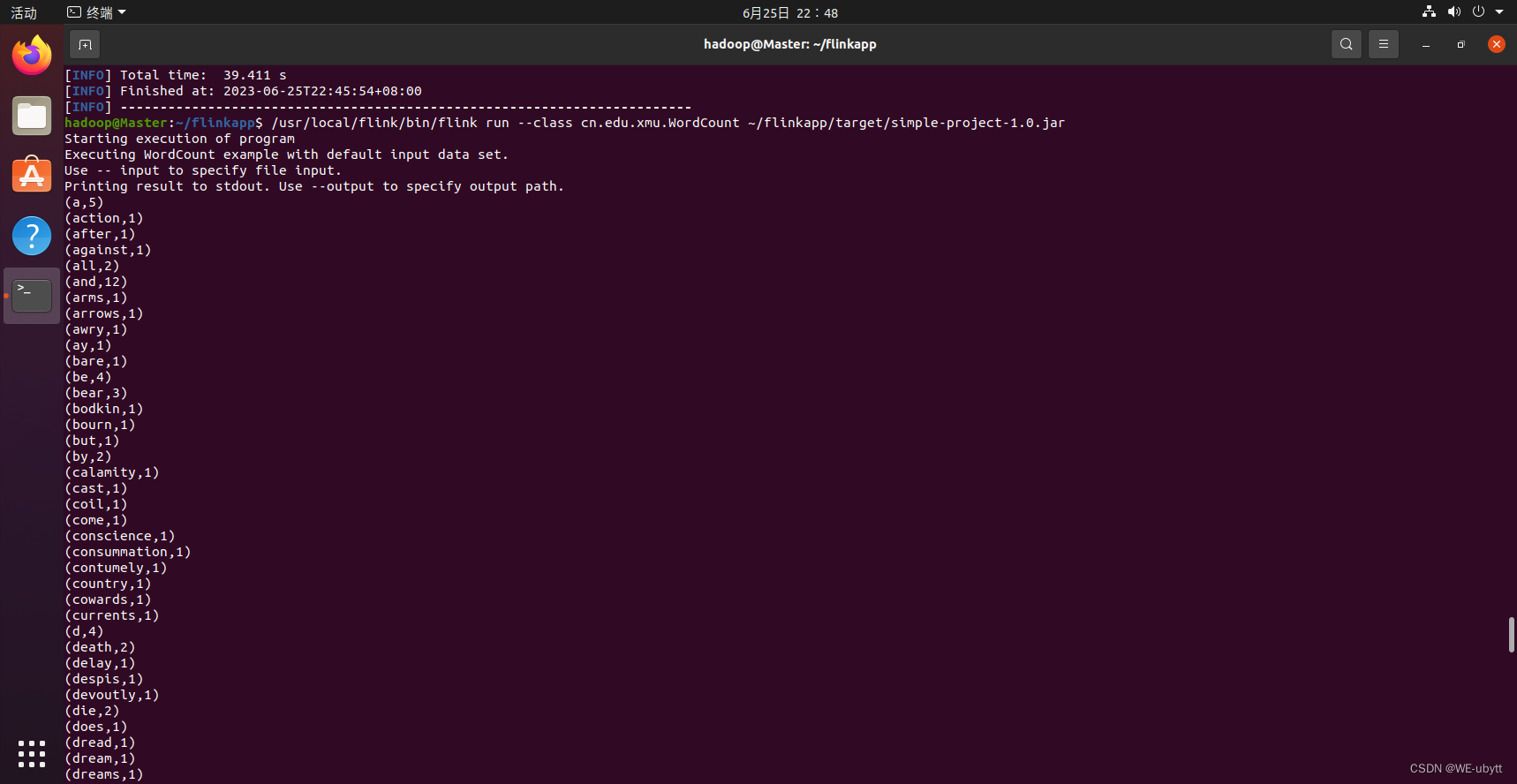Open a new terminal tab
Screen dimensions: 1517x784
(85, 44)
